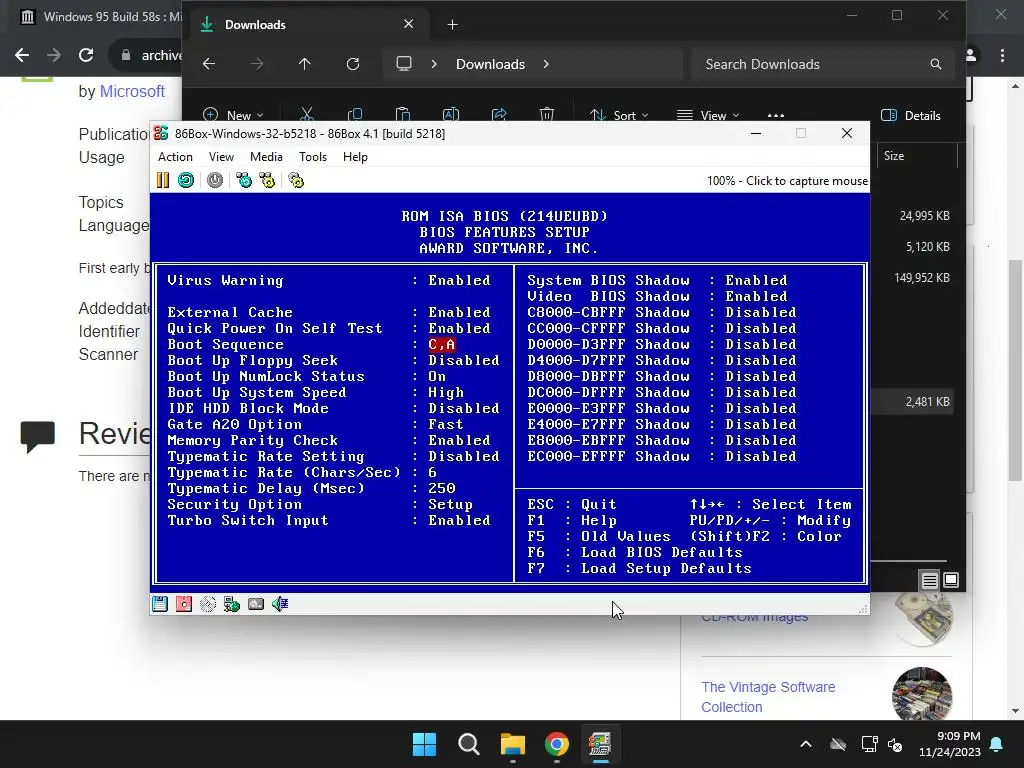This screenshot has height=768, width=1024.
Task: Expand the chevron after Downloads in the address bar
Action: [546, 64]
